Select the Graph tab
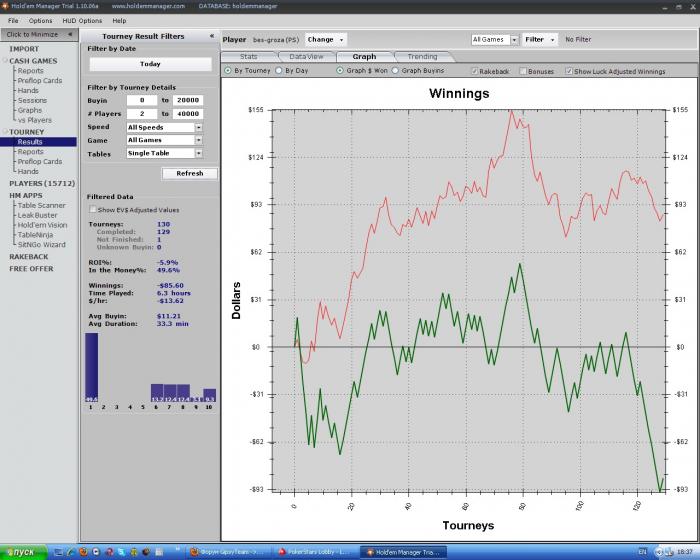700x560 pixels. pyautogui.click(x=364, y=57)
